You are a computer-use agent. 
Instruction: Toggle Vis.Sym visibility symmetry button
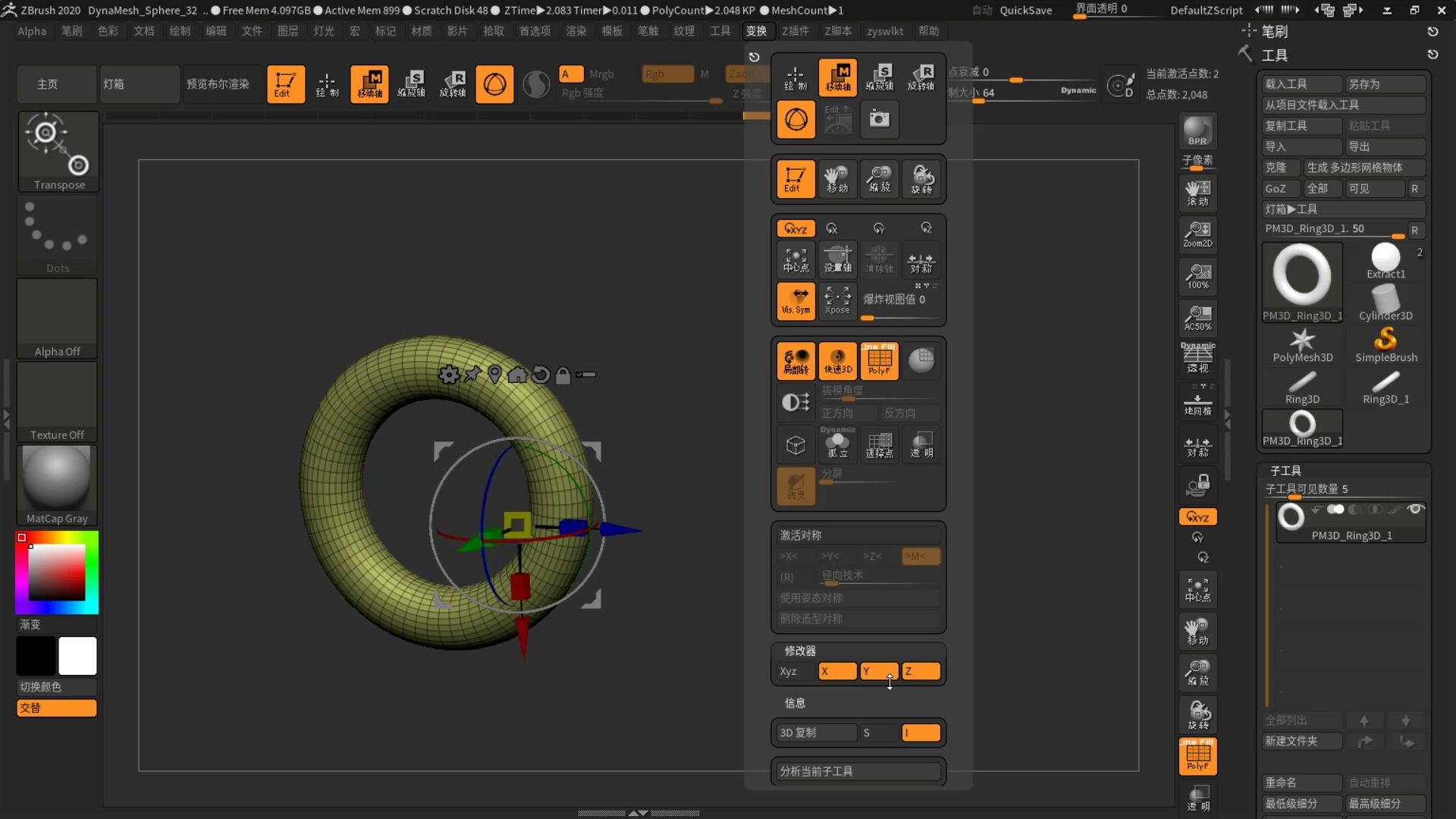(795, 300)
